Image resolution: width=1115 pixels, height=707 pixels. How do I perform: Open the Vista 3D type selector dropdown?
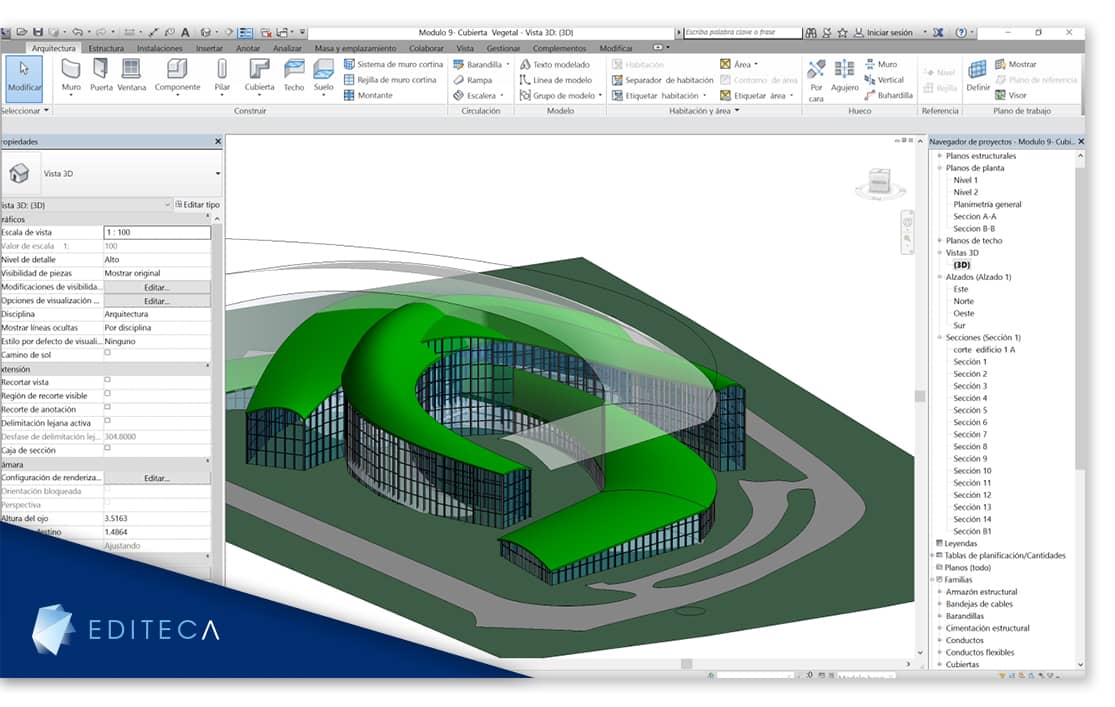218,174
